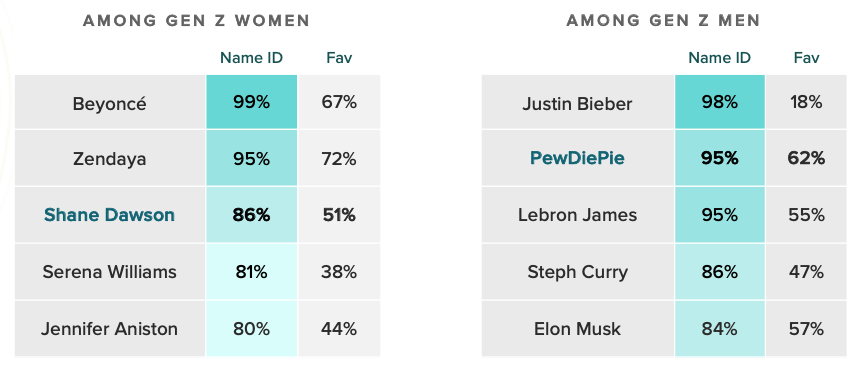The image size is (866, 372).
Task: Click Beyoncé's 99% Name ID cell
Action: [x=251, y=102]
